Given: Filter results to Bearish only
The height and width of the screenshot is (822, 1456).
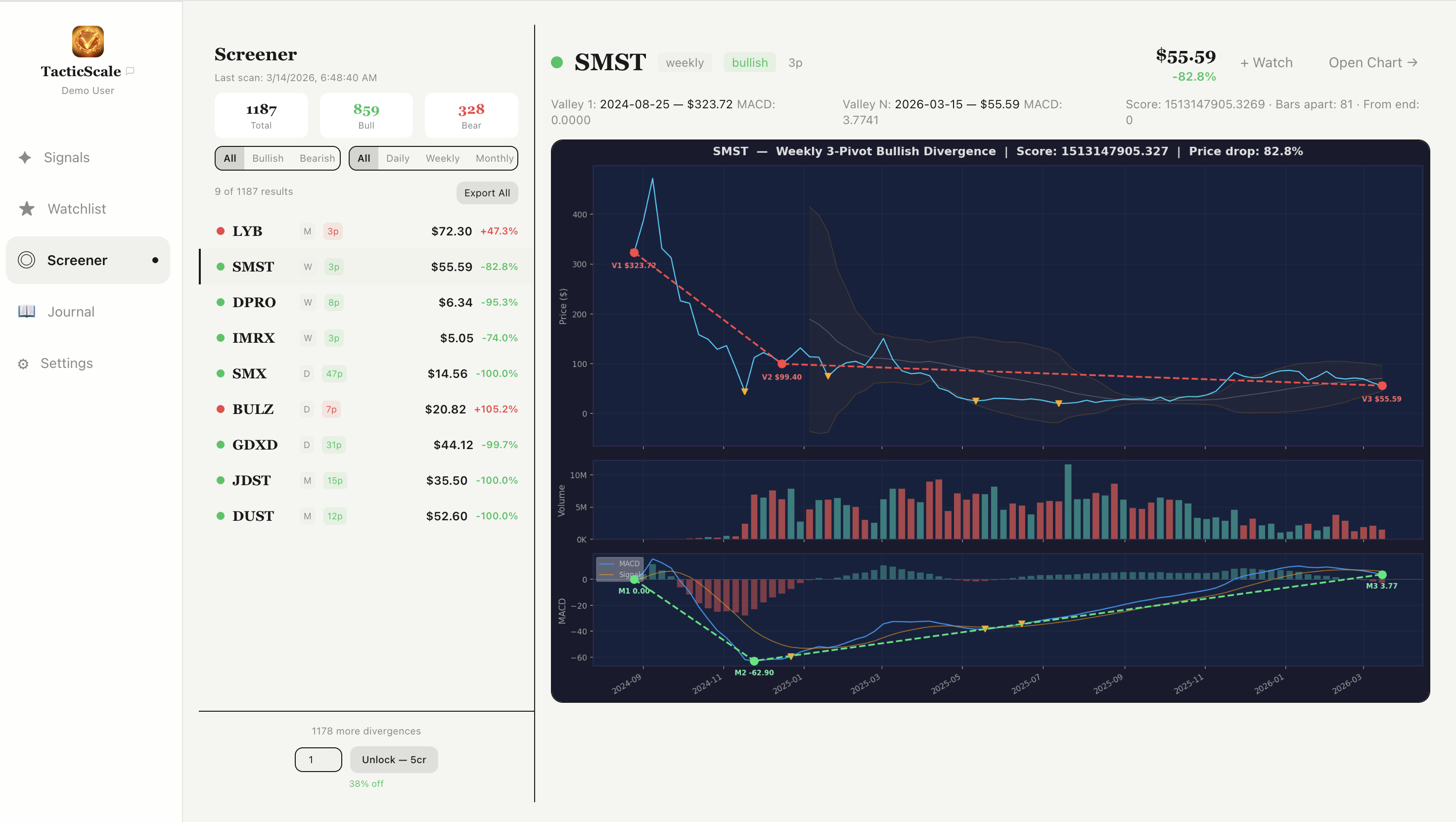Looking at the screenshot, I should click(x=317, y=158).
